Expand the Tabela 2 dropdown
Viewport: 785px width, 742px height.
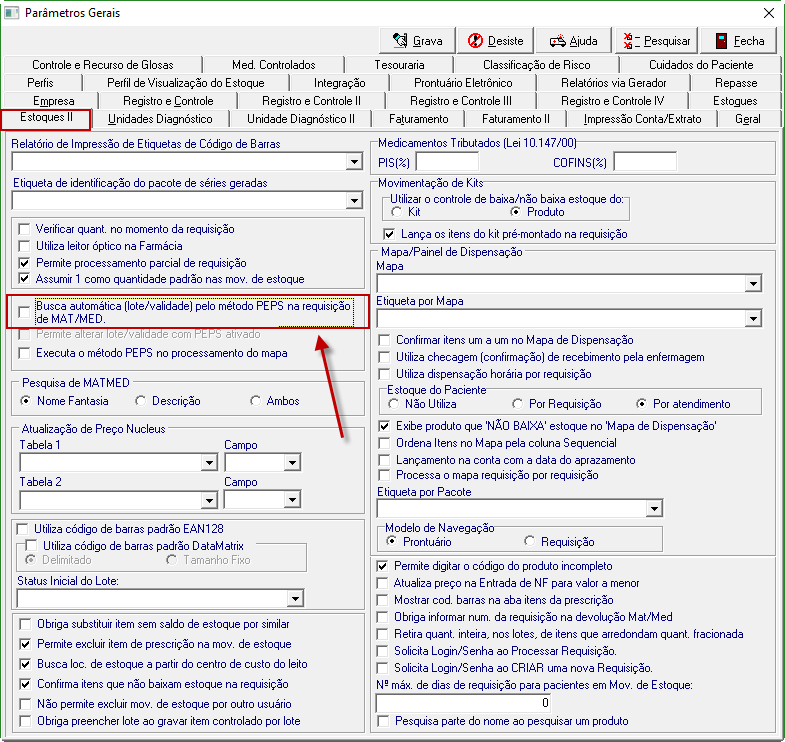[209, 499]
